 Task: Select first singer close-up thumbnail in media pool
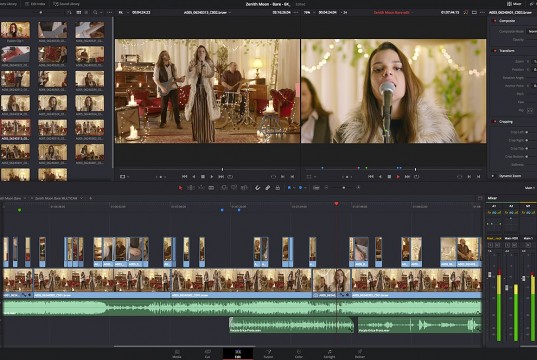[15, 30]
